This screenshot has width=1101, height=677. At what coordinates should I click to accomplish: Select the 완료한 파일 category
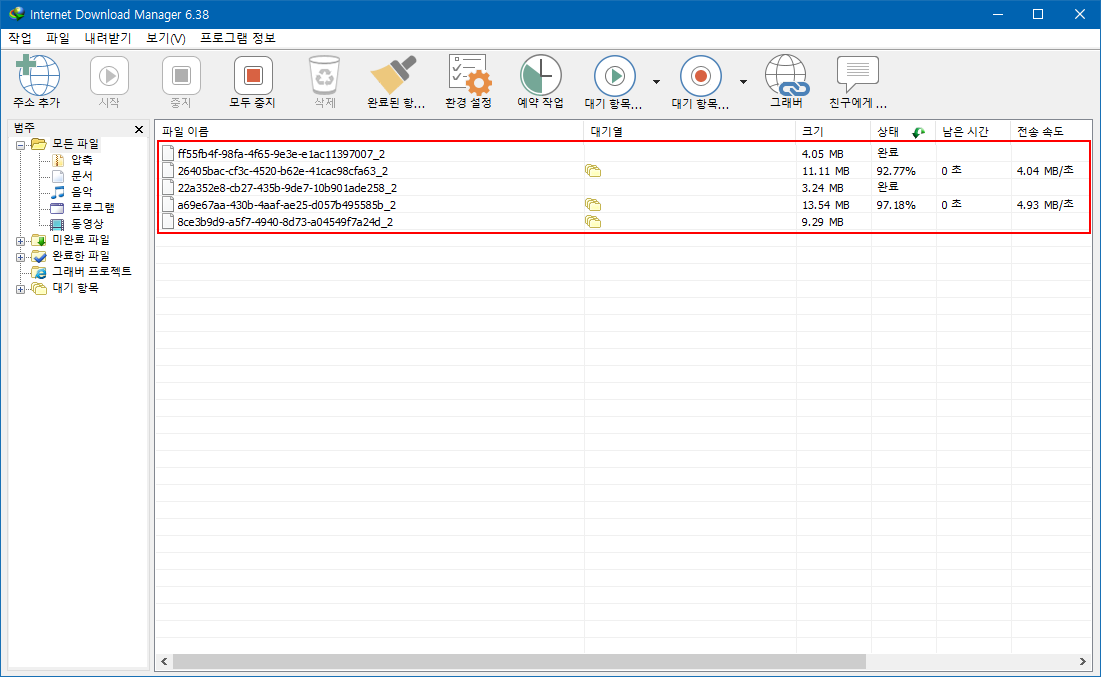(x=81, y=256)
